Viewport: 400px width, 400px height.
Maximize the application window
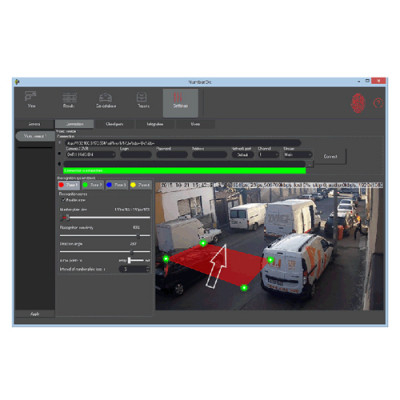tap(367, 81)
